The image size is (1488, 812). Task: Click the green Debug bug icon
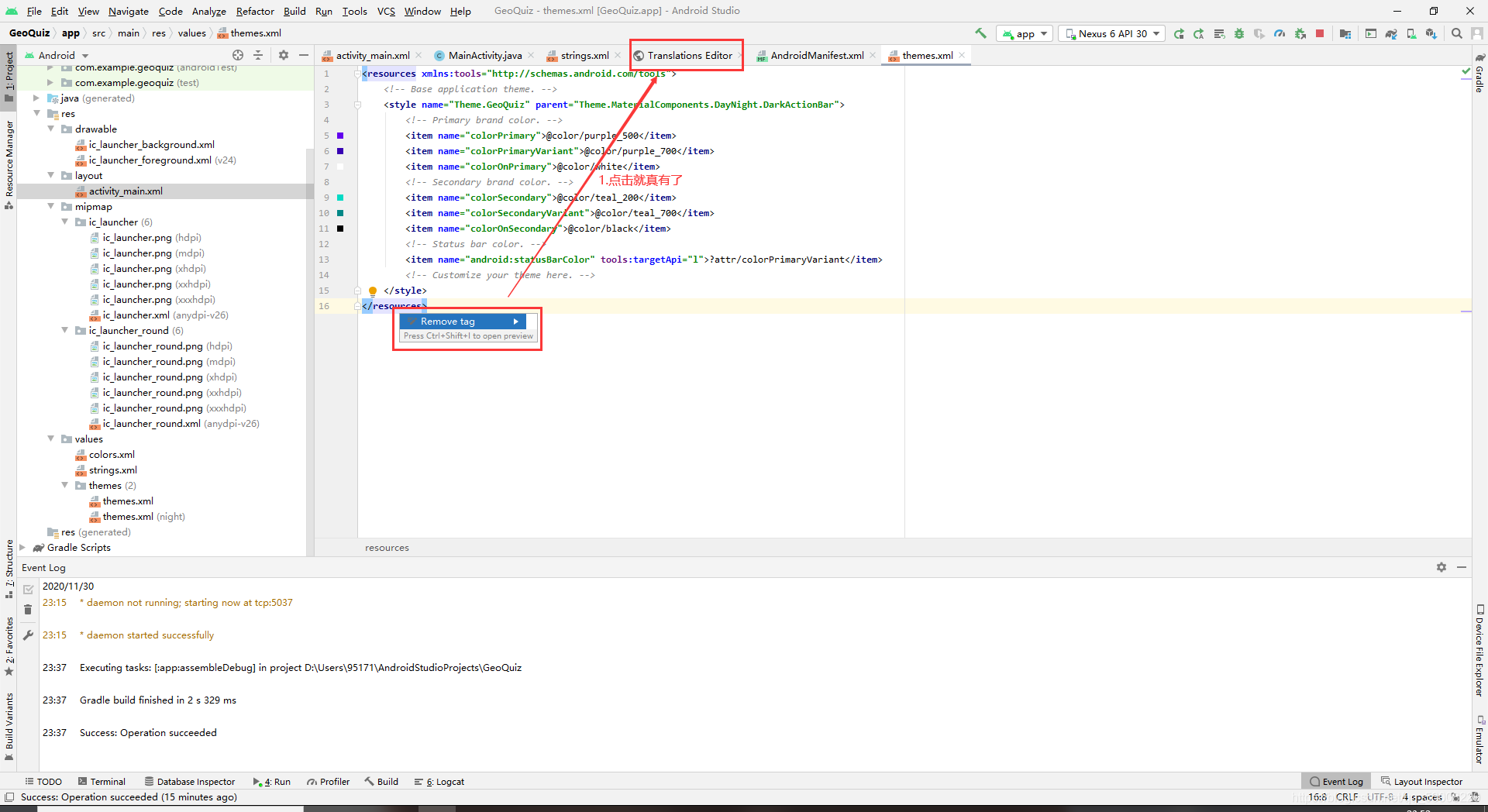[x=1239, y=33]
